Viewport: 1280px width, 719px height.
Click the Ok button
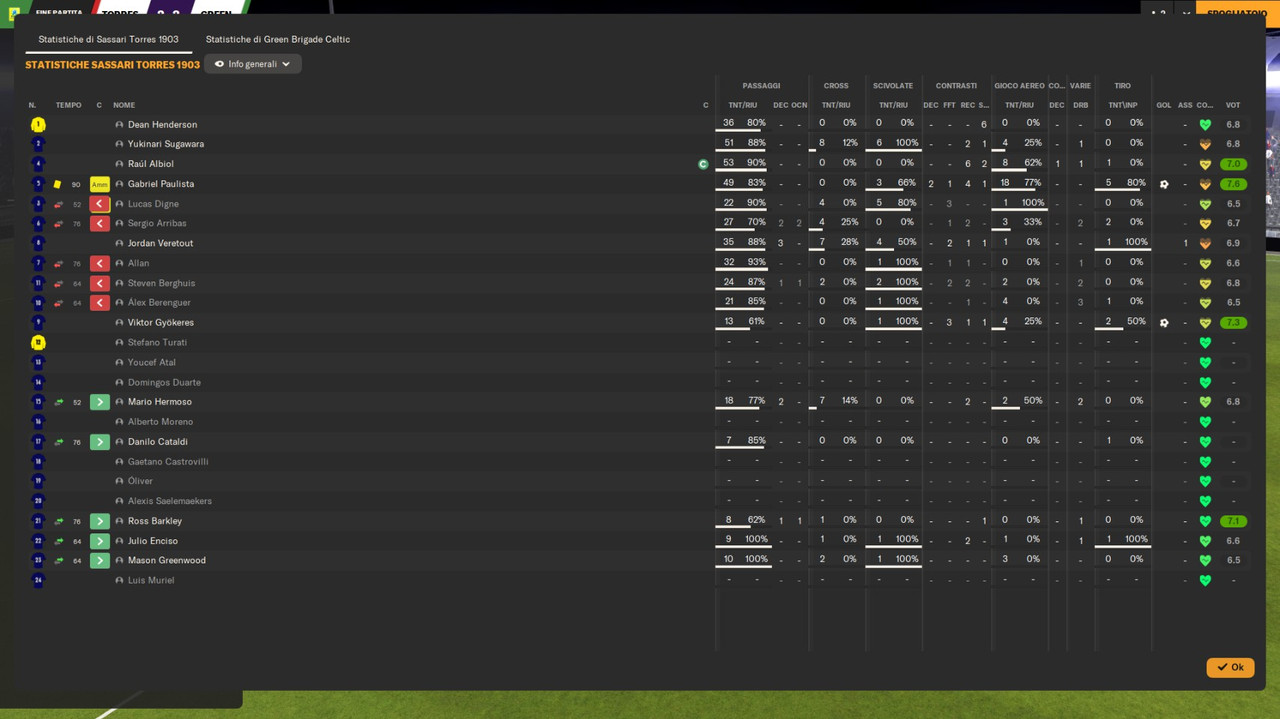pos(1230,667)
